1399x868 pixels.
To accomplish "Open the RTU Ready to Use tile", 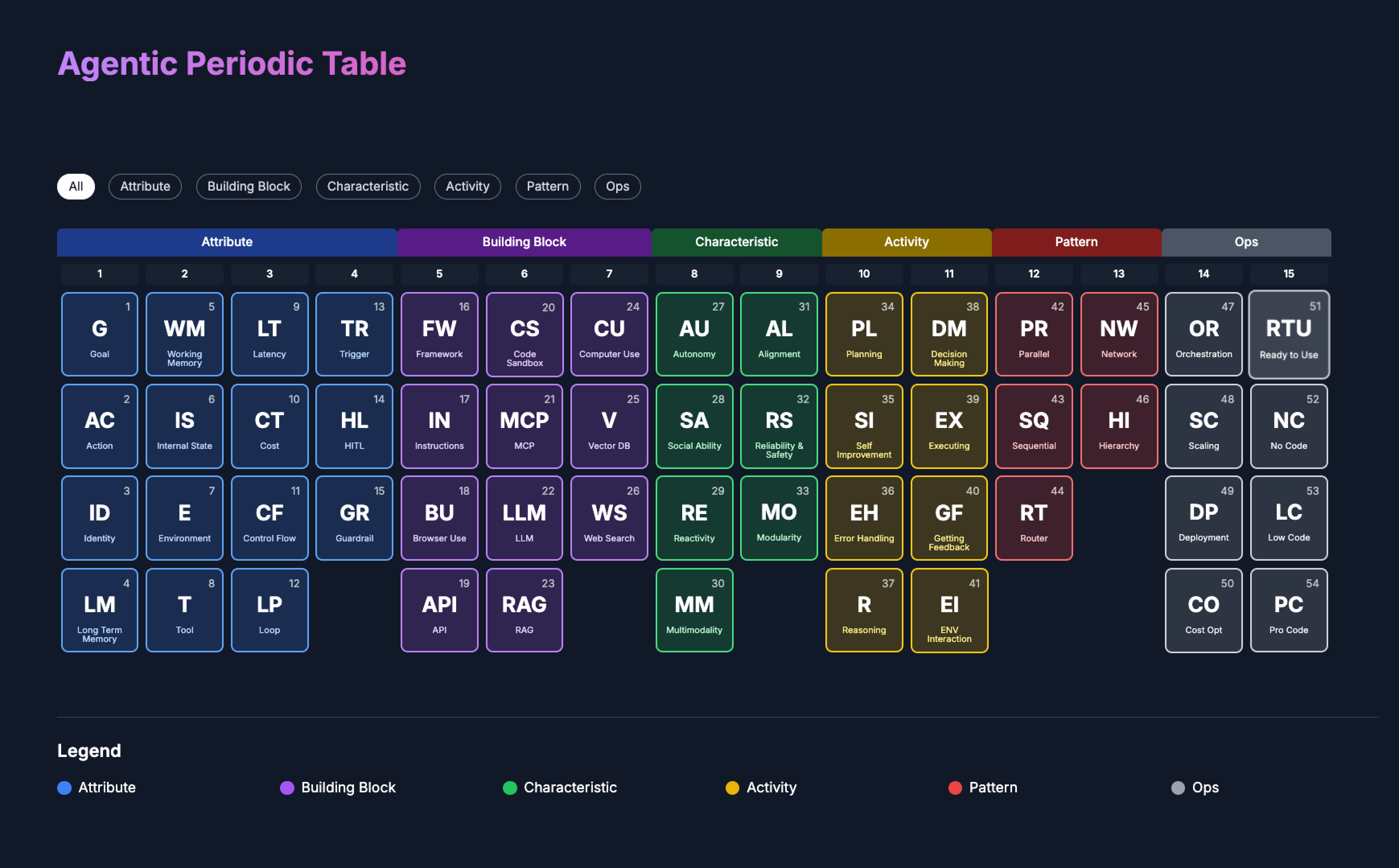I will pyautogui.click(x=1288, y=334).
